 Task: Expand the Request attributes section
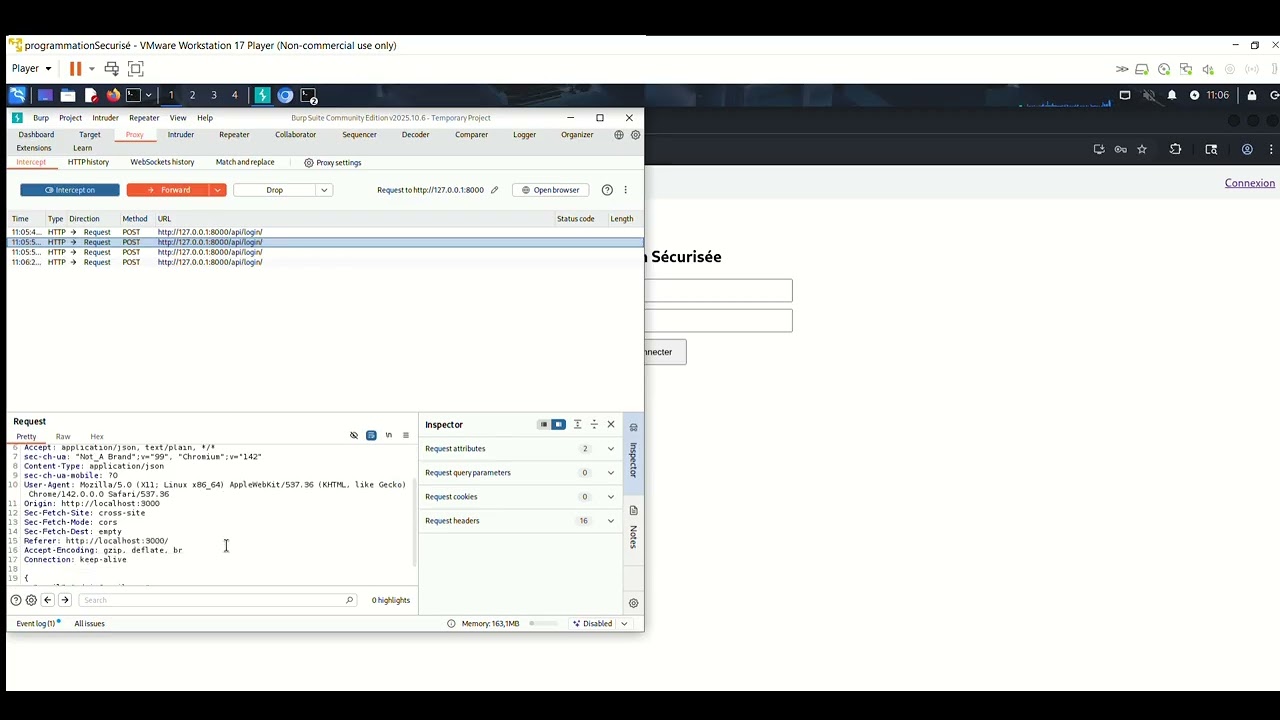[520, 449]
